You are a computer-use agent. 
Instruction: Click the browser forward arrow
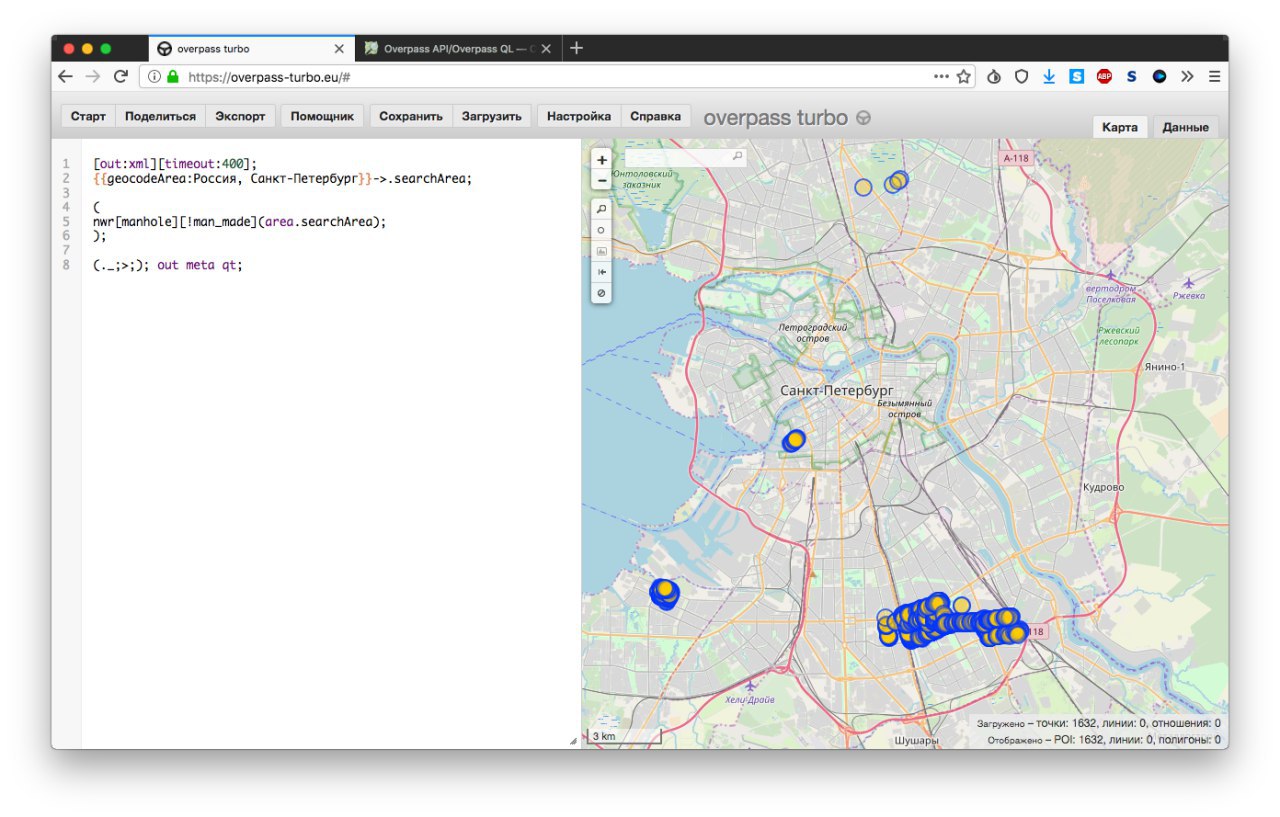[93, 76]
